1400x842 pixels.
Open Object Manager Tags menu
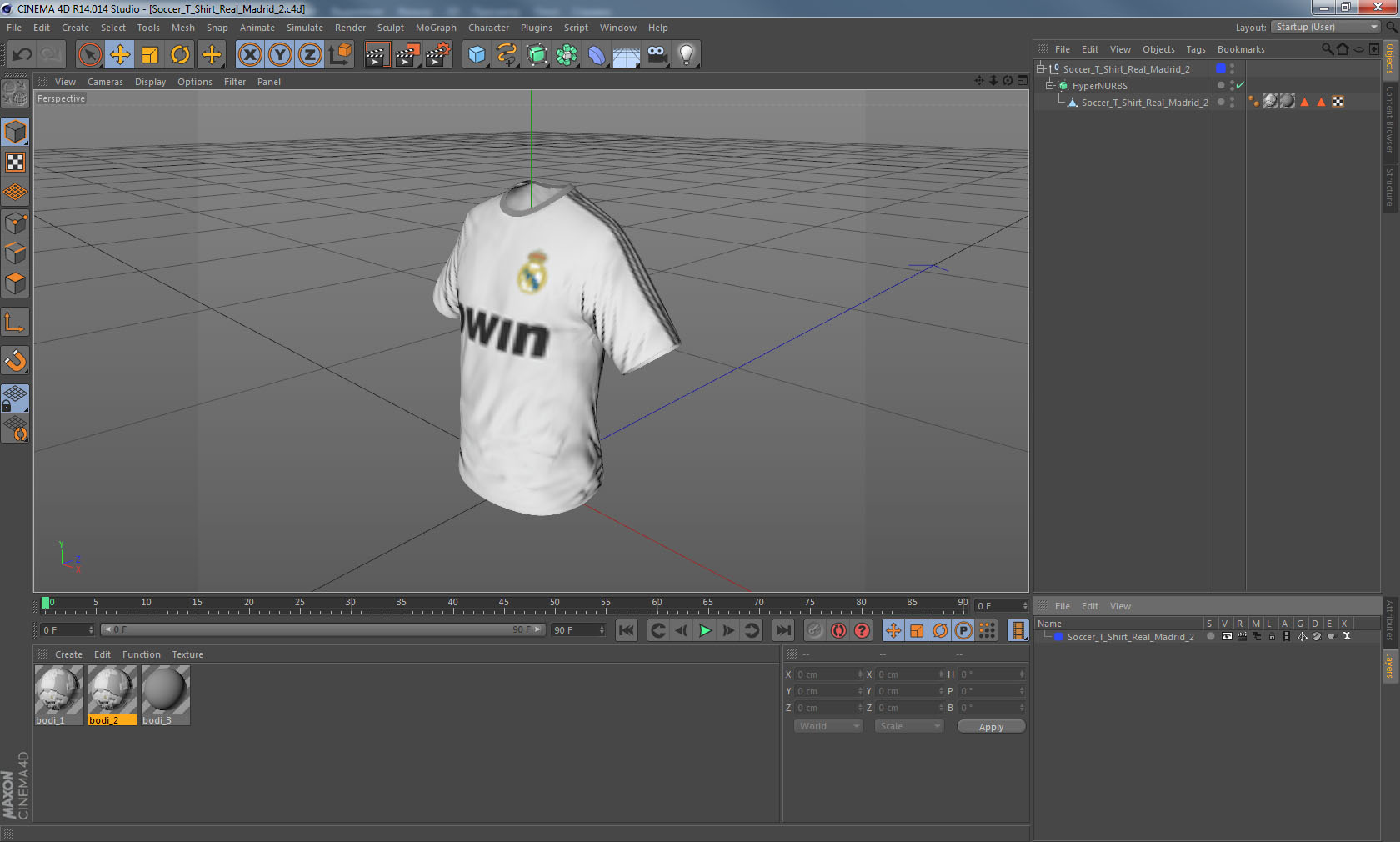(1196, 49)
